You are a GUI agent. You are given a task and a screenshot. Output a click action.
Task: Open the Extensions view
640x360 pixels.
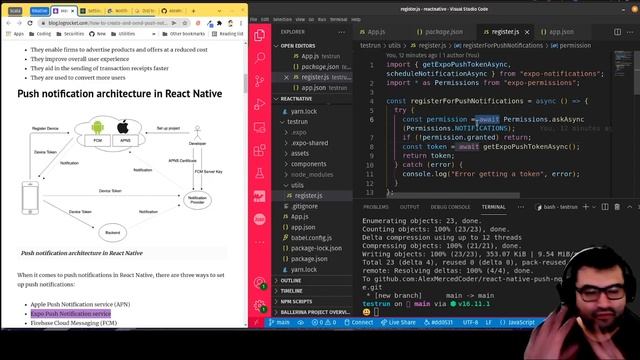[260, 151]
